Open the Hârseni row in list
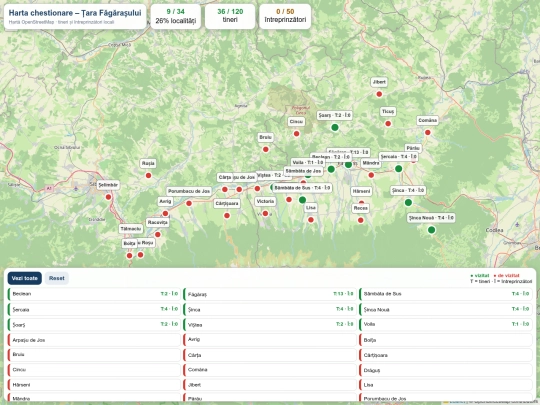 [94, 385]
